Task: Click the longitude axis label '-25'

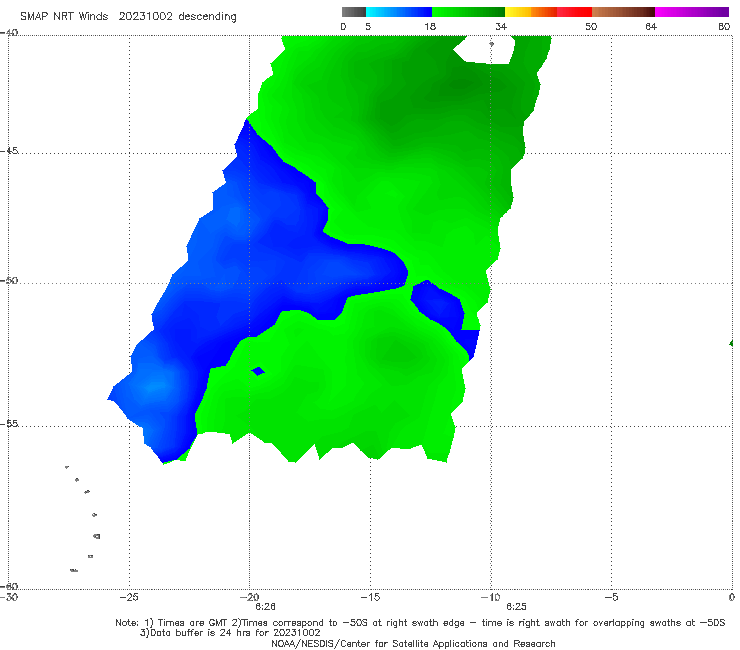Action: coord(129,597)
